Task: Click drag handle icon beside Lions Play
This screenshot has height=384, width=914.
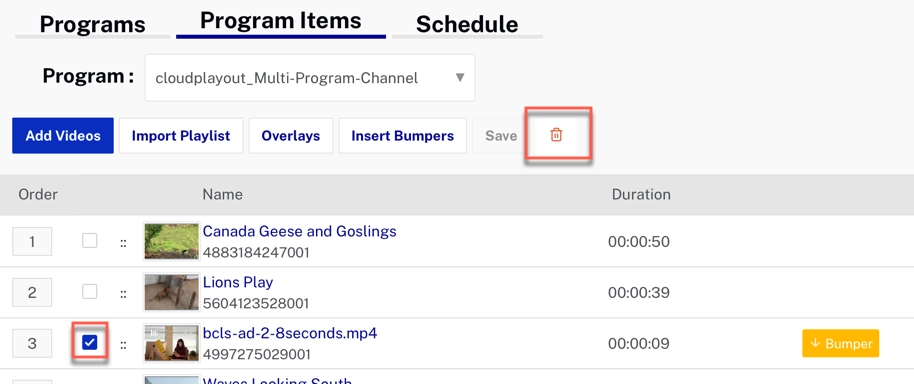Action: click(x=123, y=294)
